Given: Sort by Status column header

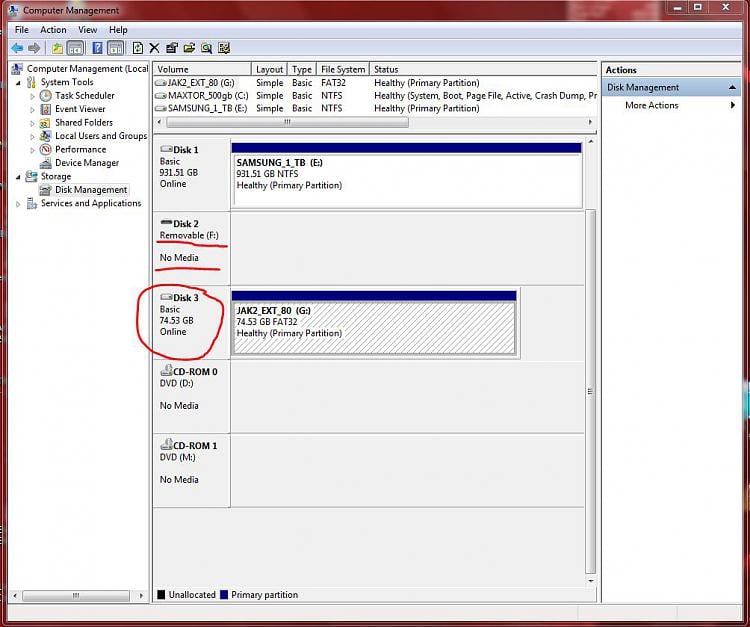Looking at the screenshot, I should 483,69.
